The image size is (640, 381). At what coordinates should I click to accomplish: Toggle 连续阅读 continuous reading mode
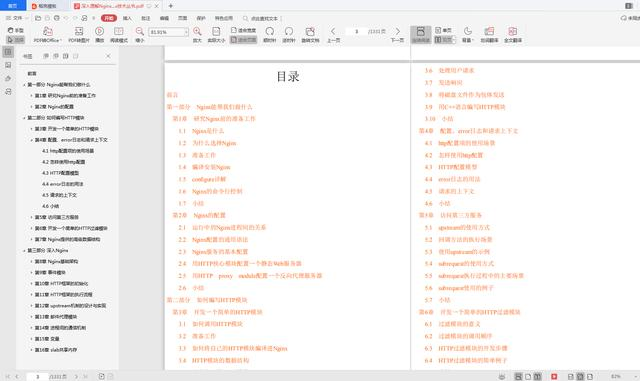[x=420, y=35]
